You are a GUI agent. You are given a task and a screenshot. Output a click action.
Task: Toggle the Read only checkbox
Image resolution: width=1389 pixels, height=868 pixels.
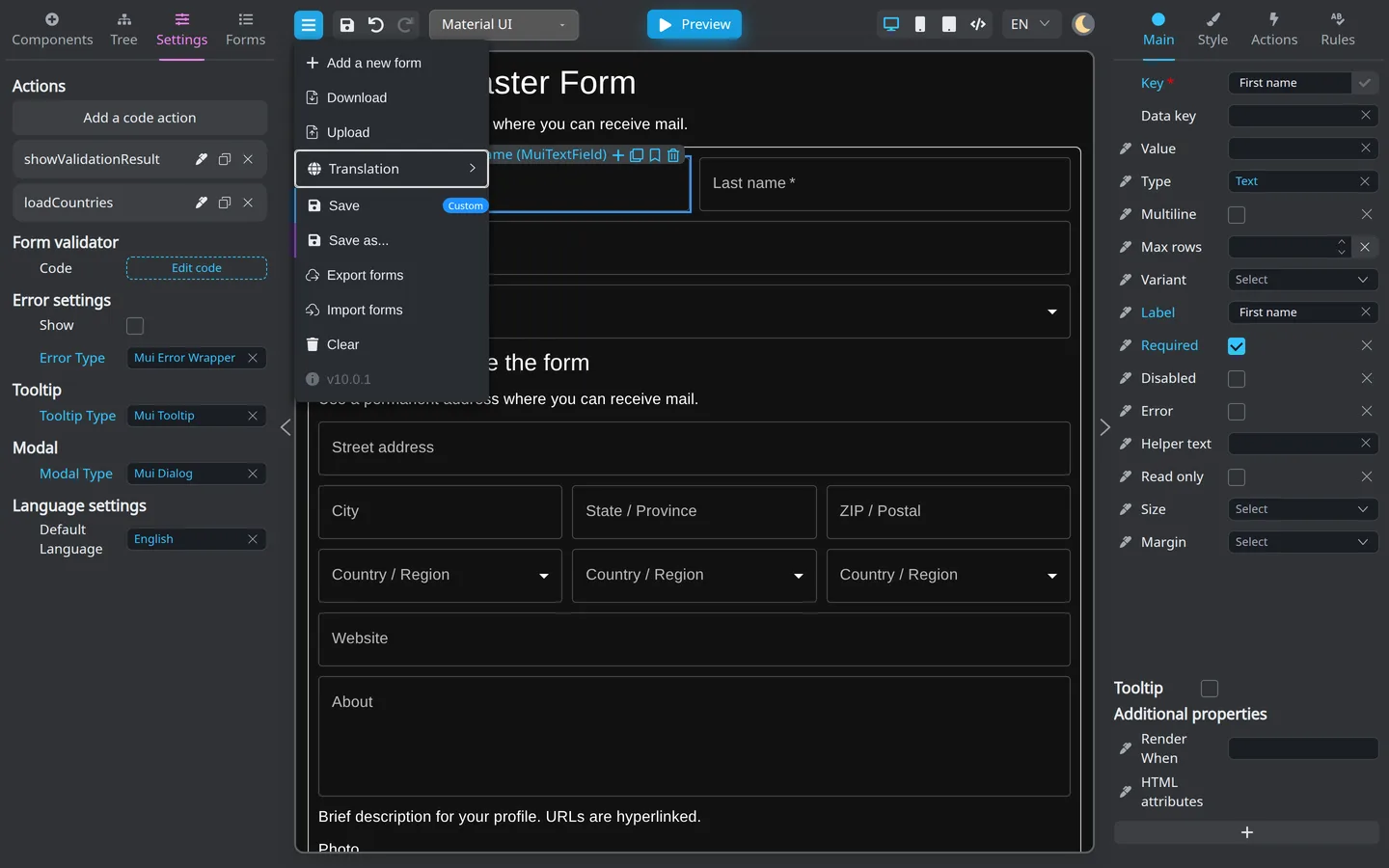(x=1237, y=477)
